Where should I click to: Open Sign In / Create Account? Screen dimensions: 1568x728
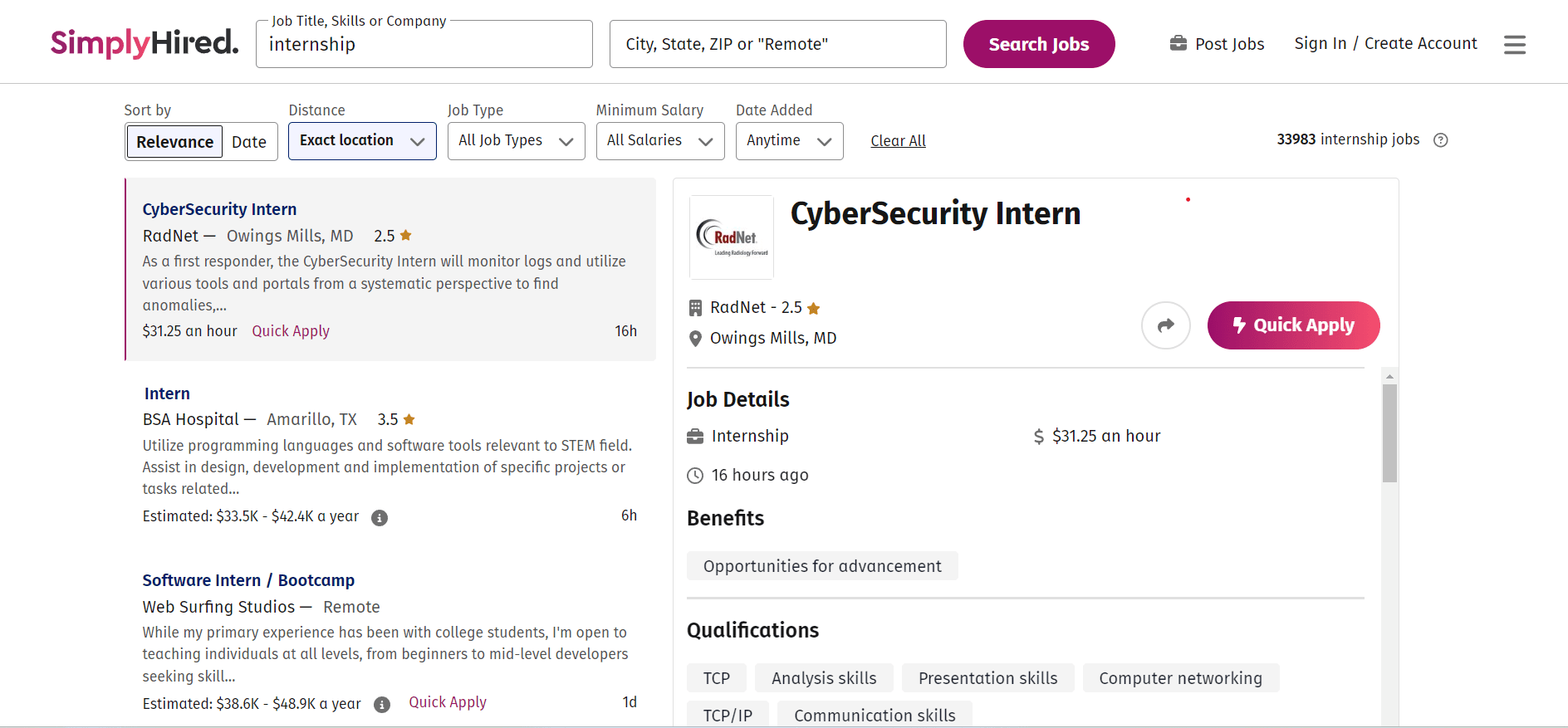[1385, 43]
